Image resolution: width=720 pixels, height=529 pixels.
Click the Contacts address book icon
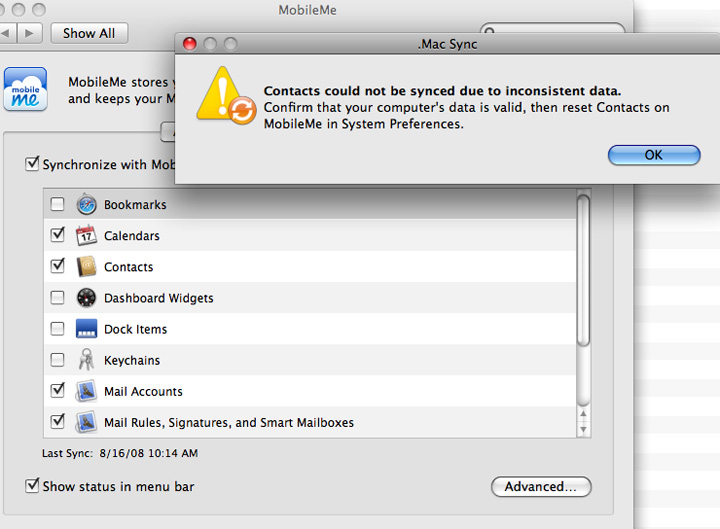(x=86, y=267)
